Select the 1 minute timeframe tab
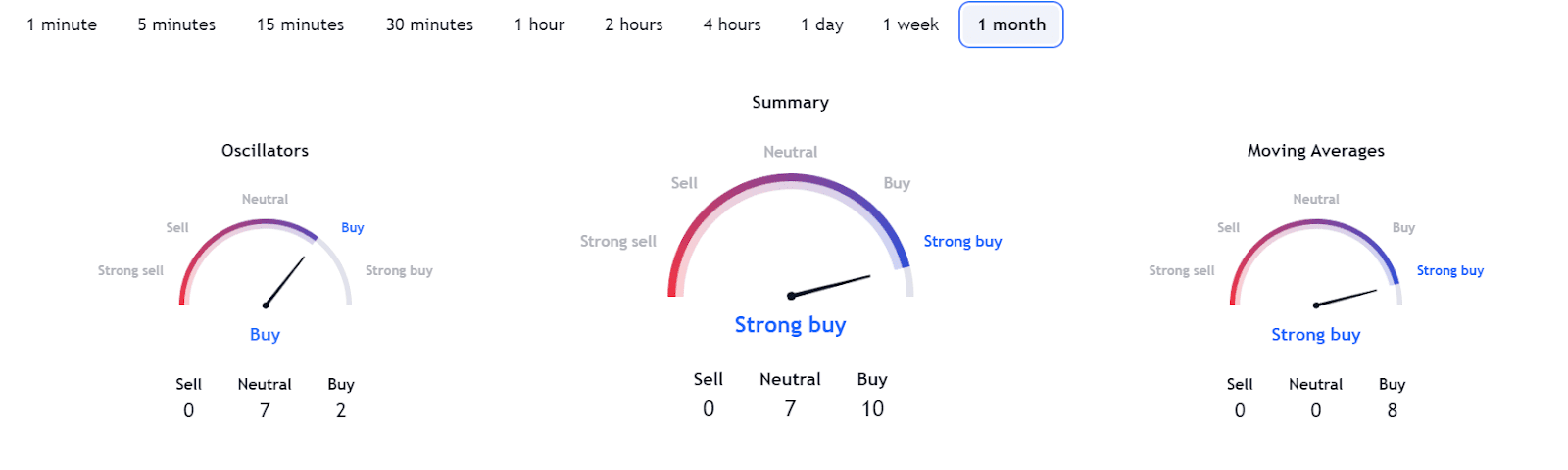Screen dimensions: 1568x470 click(x=62, y=24)
